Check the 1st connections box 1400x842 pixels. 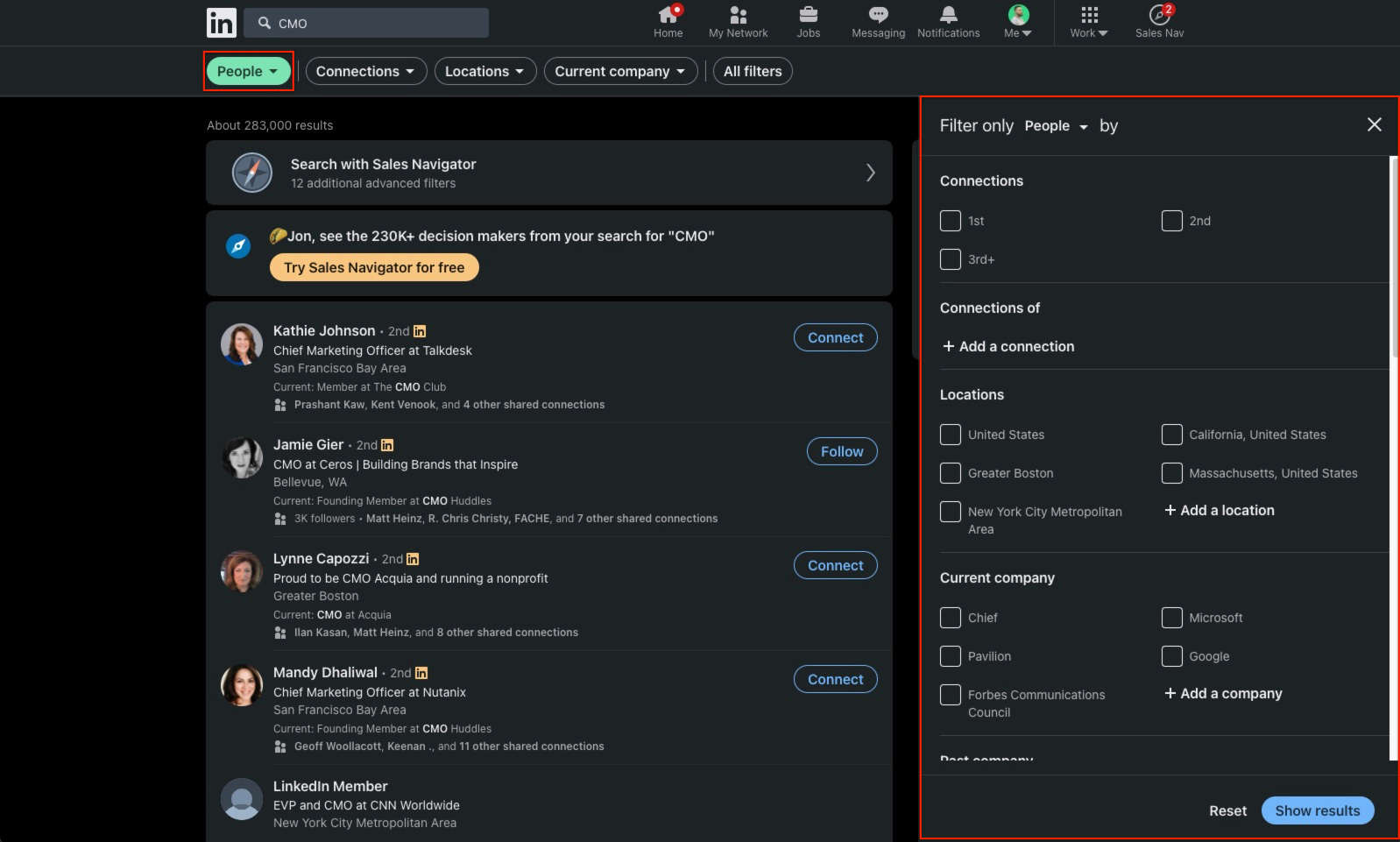951,221
